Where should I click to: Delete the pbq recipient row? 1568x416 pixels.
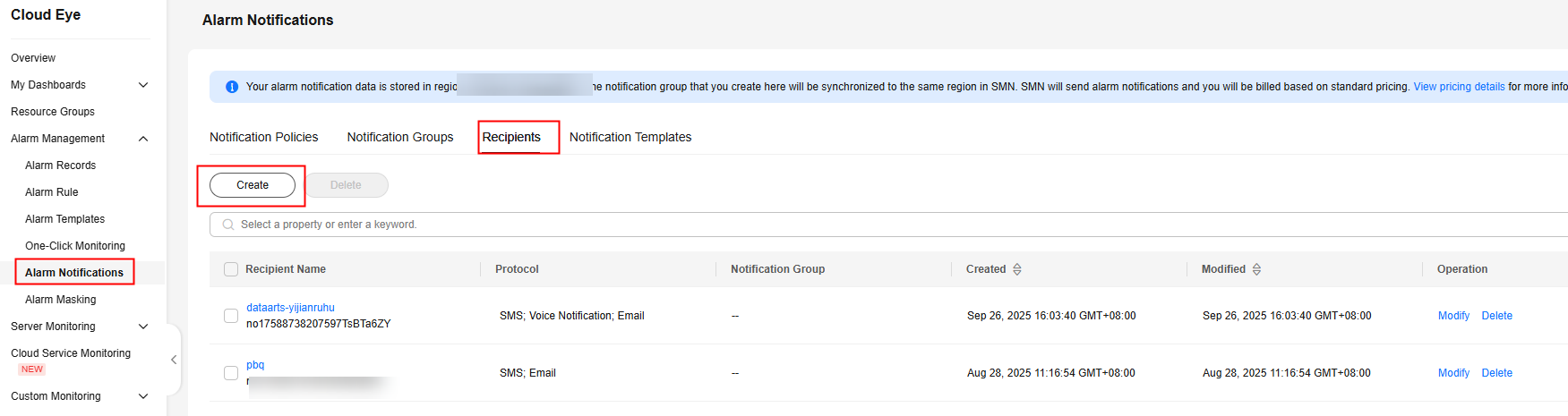click(1496, 373)
